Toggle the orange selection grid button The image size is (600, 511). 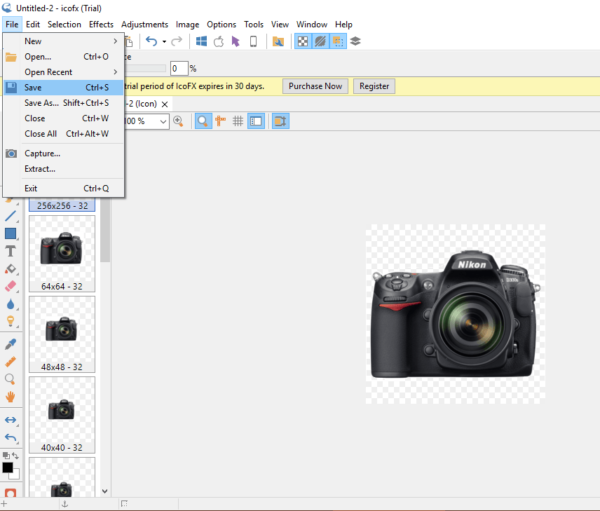tap(338, 41)
